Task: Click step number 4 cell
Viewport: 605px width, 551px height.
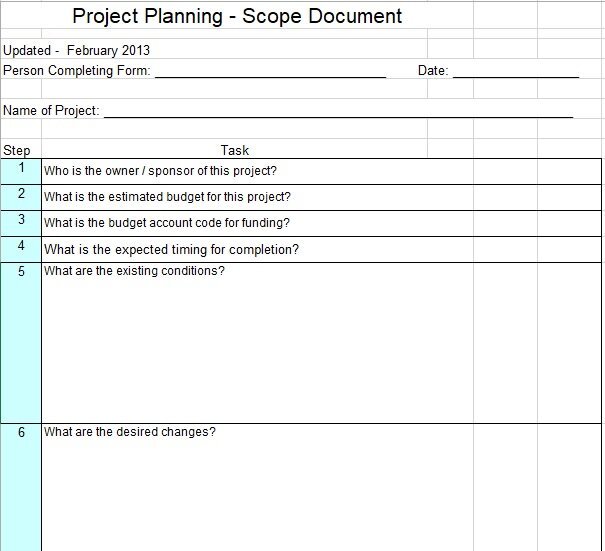Action: tap(21, 247)
